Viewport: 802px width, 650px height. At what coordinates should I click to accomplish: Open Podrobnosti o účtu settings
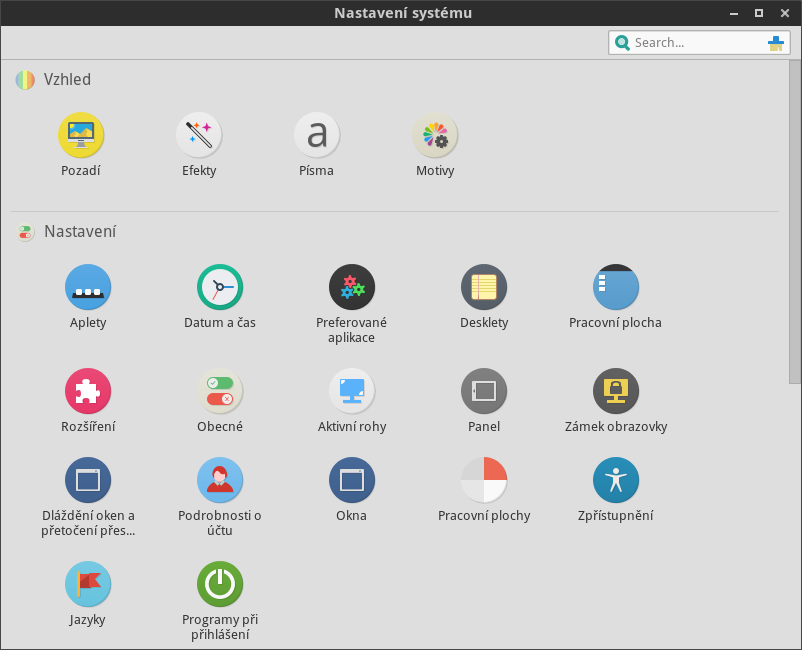coord(220,481)
